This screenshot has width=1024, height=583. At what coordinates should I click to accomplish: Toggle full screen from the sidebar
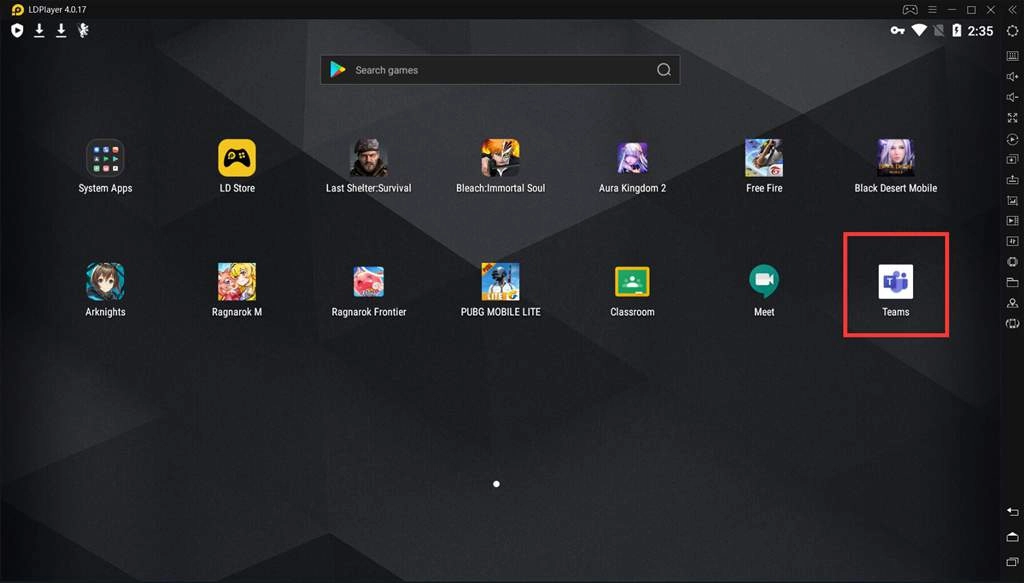coord(1012,118)
